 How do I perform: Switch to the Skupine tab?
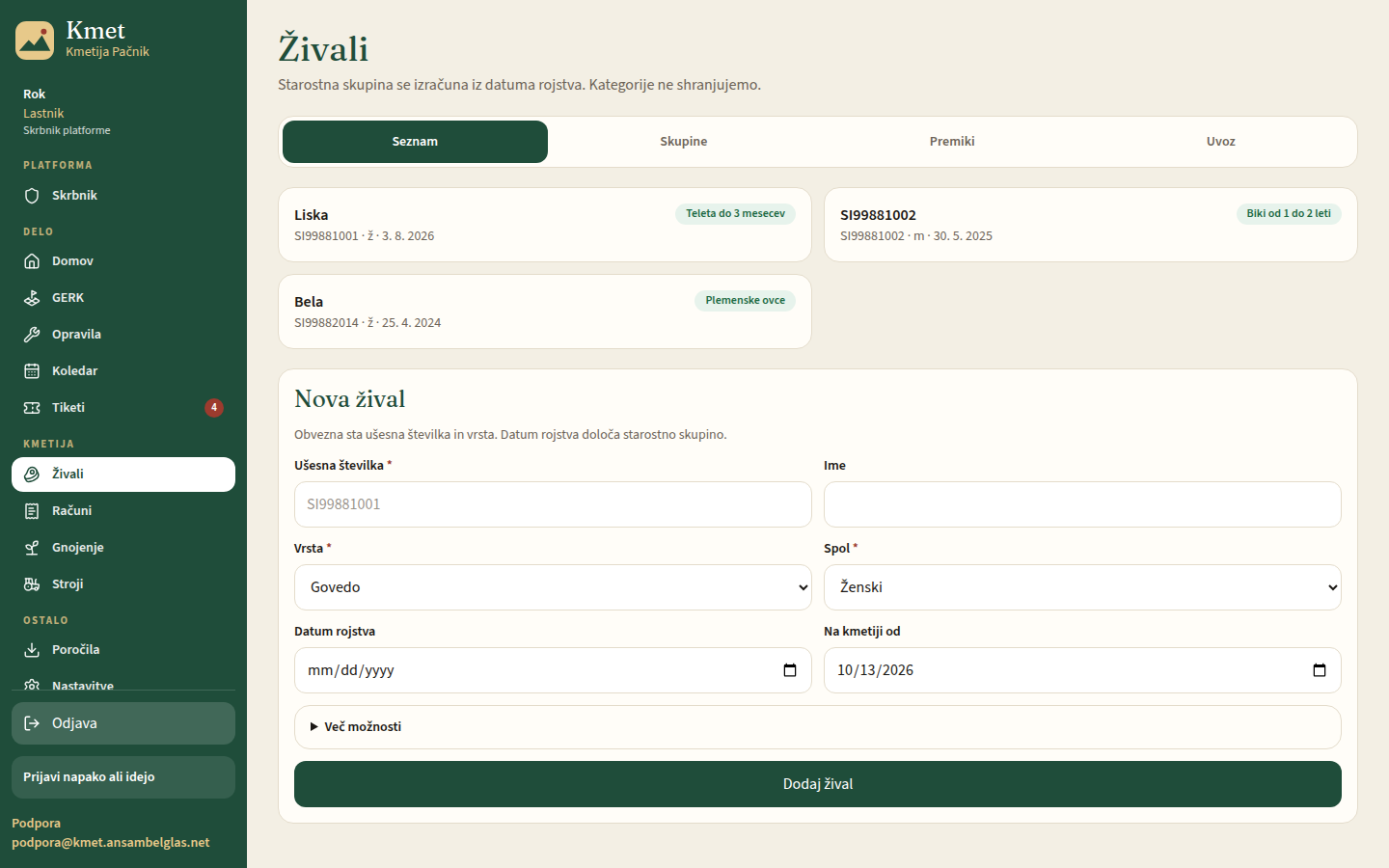684,142
